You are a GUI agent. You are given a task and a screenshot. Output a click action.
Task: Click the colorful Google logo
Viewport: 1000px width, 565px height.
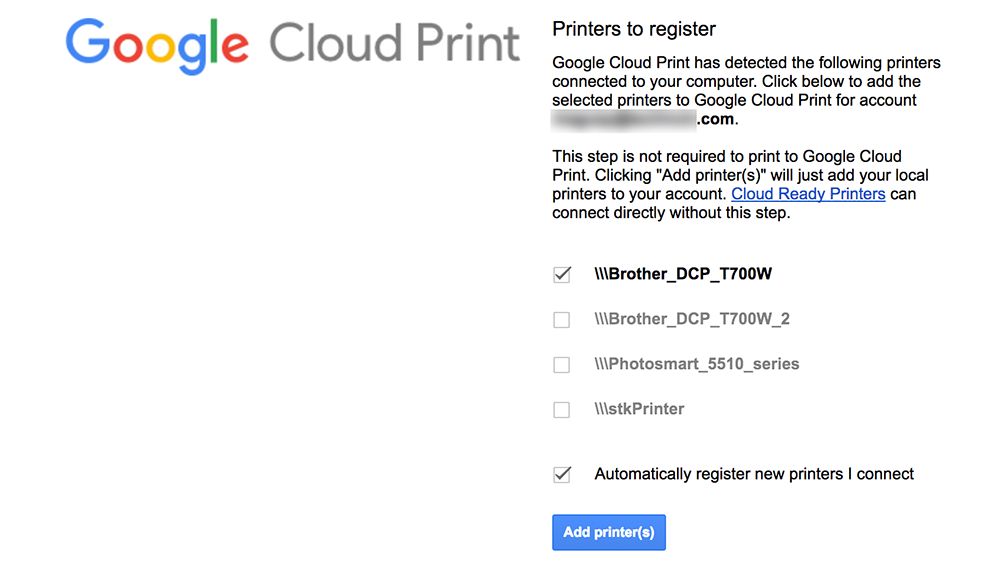point(157,44)
